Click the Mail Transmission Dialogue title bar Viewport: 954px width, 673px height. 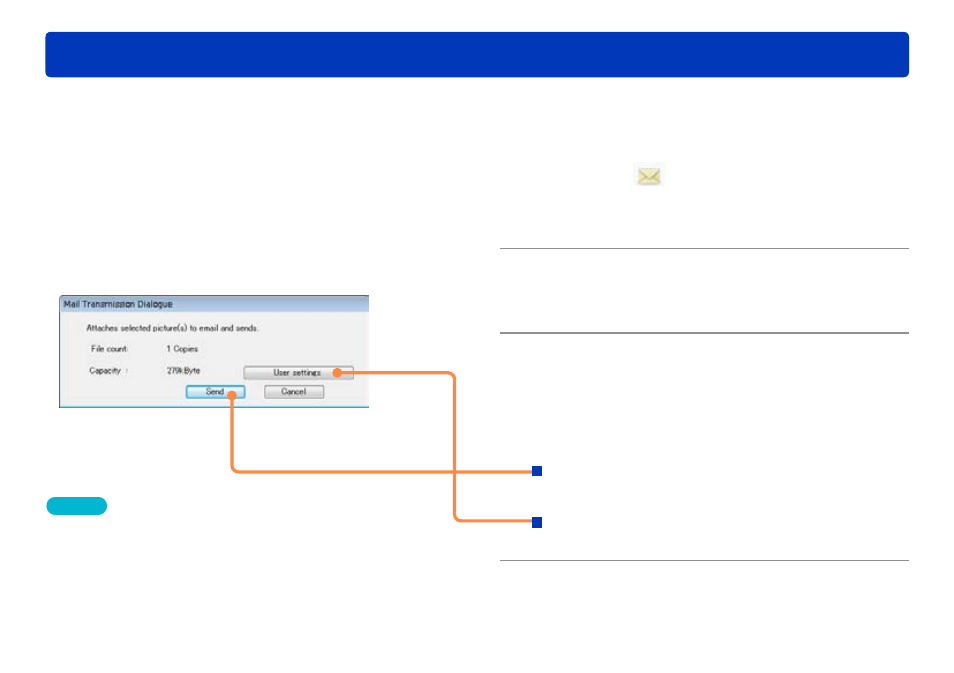214,304
